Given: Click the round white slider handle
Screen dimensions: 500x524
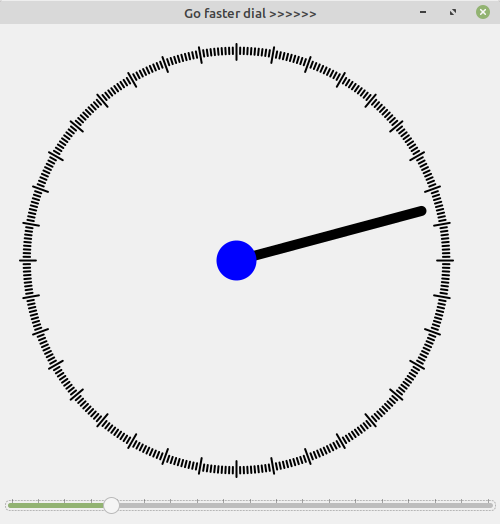Looking at the screenshot, I should 111,505.
